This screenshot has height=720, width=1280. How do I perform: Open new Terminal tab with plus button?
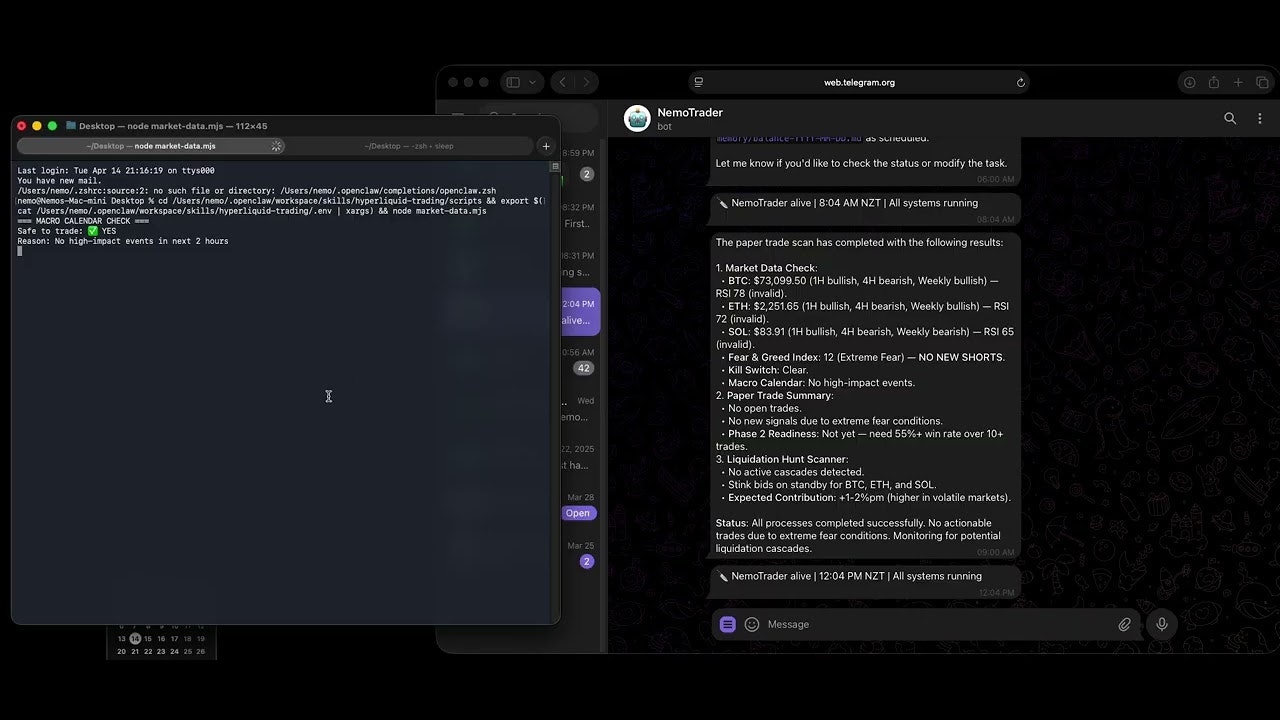coord(546,146)
